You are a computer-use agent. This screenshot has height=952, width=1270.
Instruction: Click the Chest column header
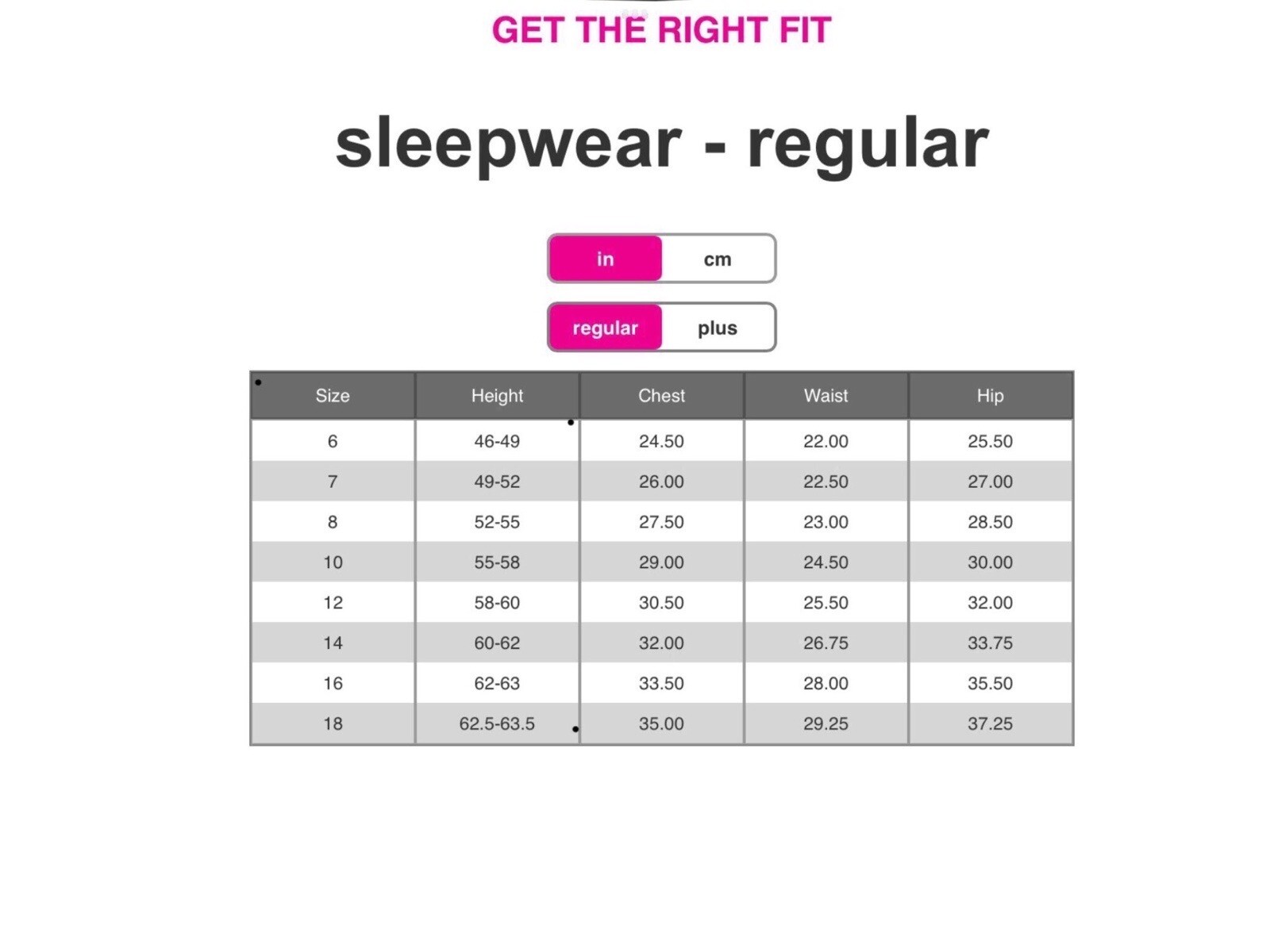661,395
